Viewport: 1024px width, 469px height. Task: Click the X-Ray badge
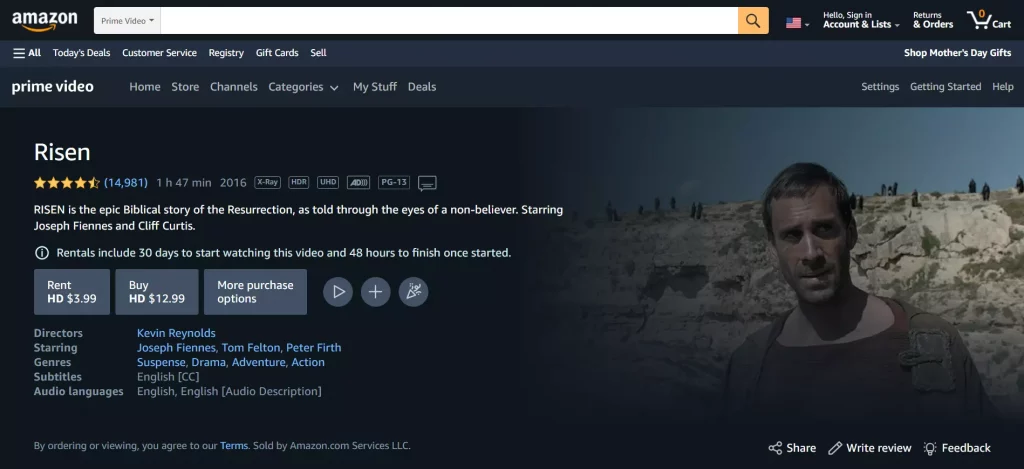267,182
